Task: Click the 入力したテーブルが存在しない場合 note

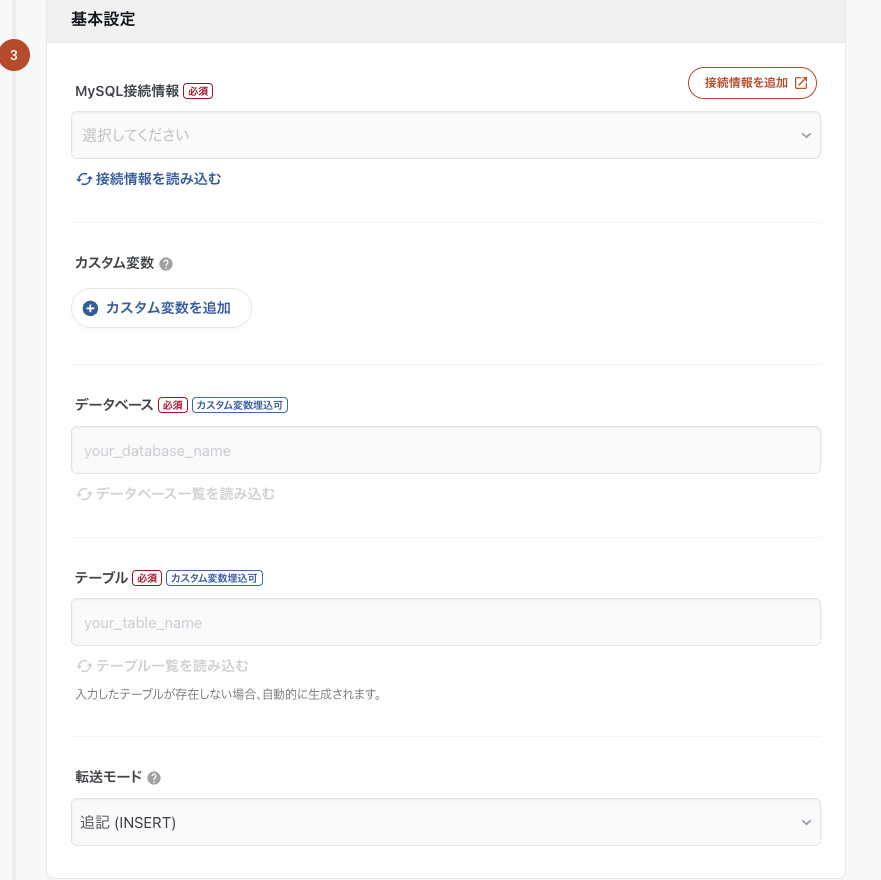Action: tap(228, 694)
